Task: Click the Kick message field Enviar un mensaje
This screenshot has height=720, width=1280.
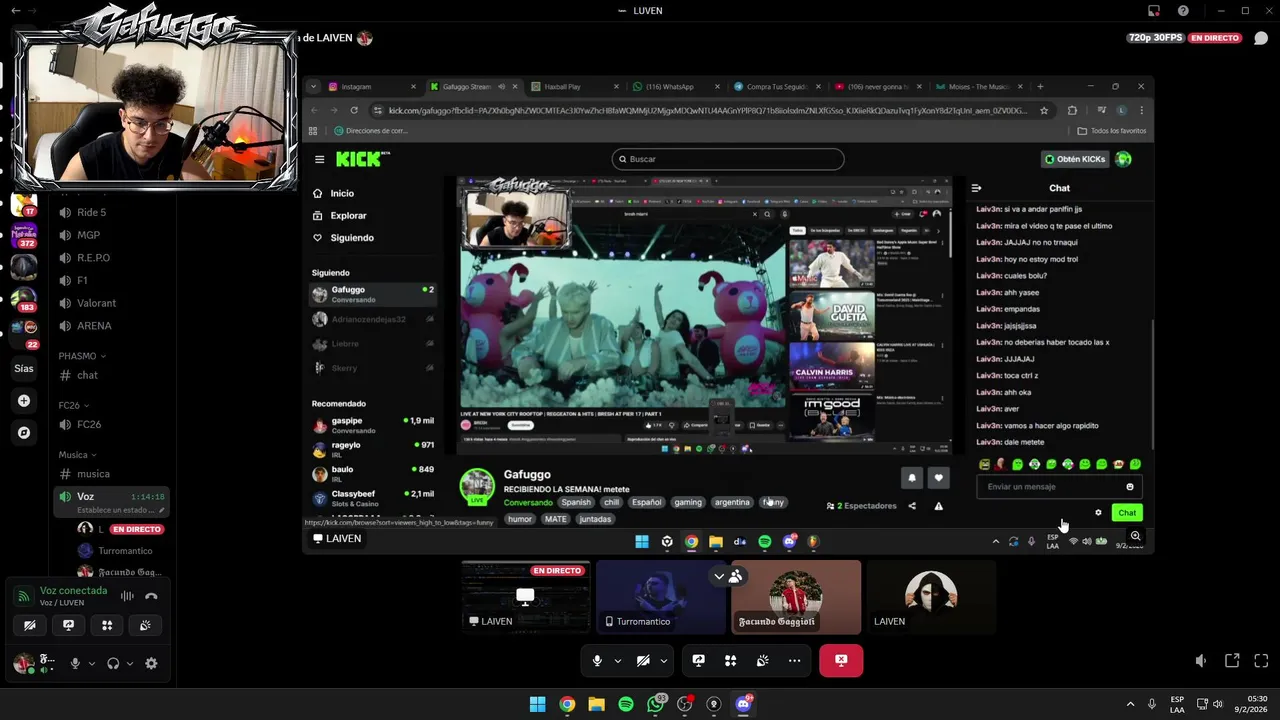Action: 1059,487
